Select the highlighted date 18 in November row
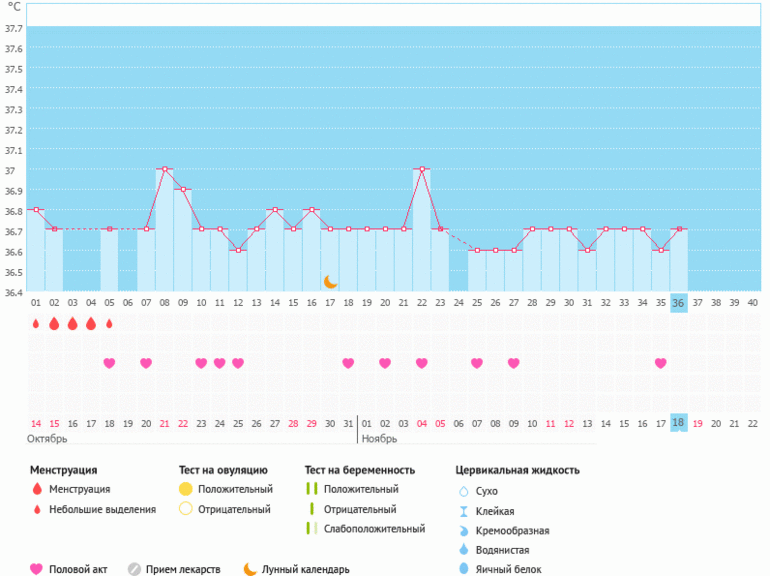Screen dimensions: 770x576 (x=678, y=423)
